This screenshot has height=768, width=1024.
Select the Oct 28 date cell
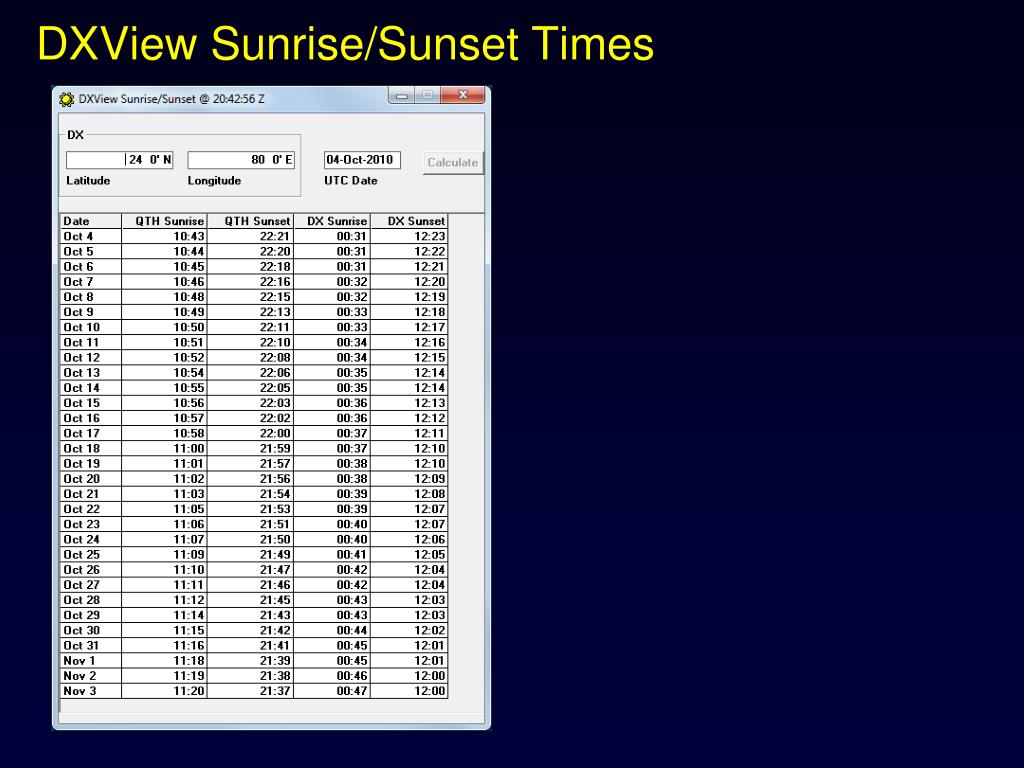pos(91,600)
